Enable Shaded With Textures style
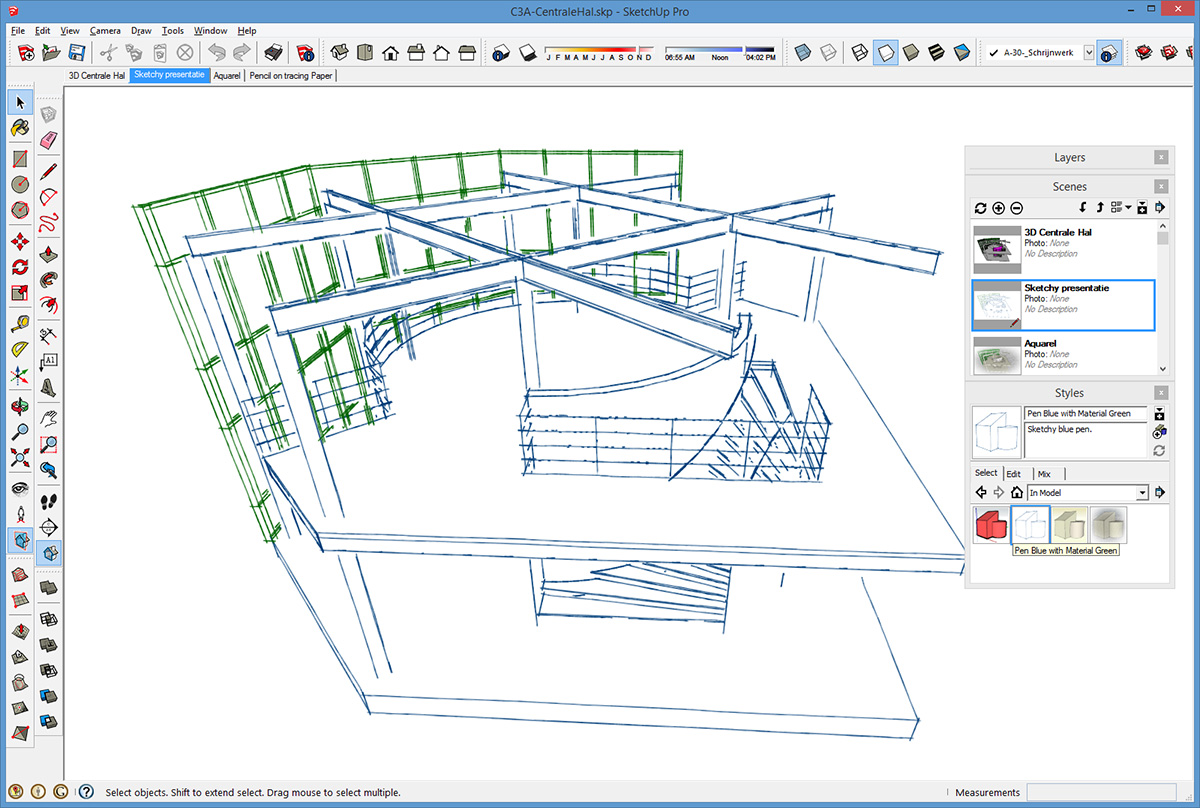Screen dimensions: 1200x808 tap(936, 53)
